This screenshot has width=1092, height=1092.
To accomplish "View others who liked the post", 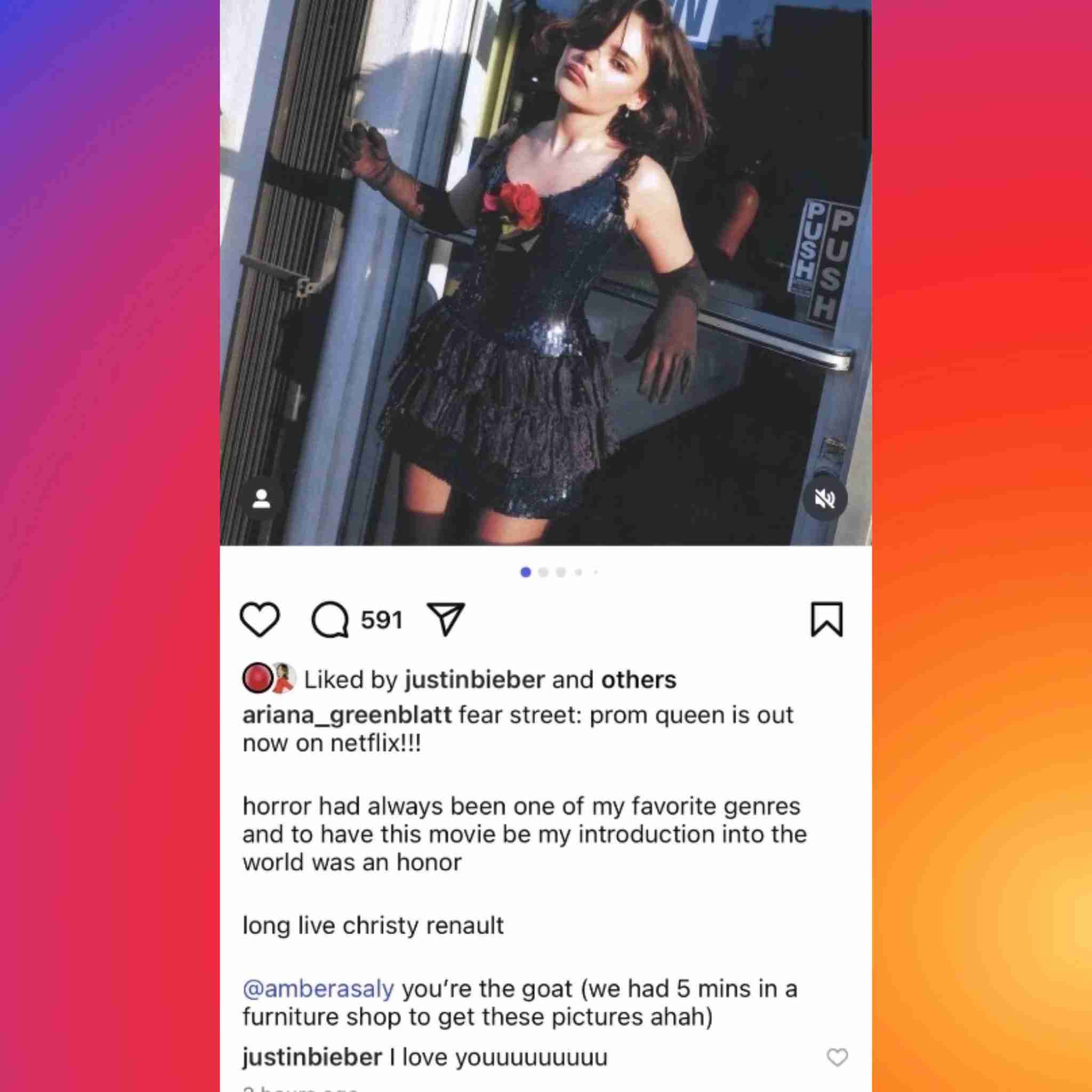I will click(x=639, y=679).
